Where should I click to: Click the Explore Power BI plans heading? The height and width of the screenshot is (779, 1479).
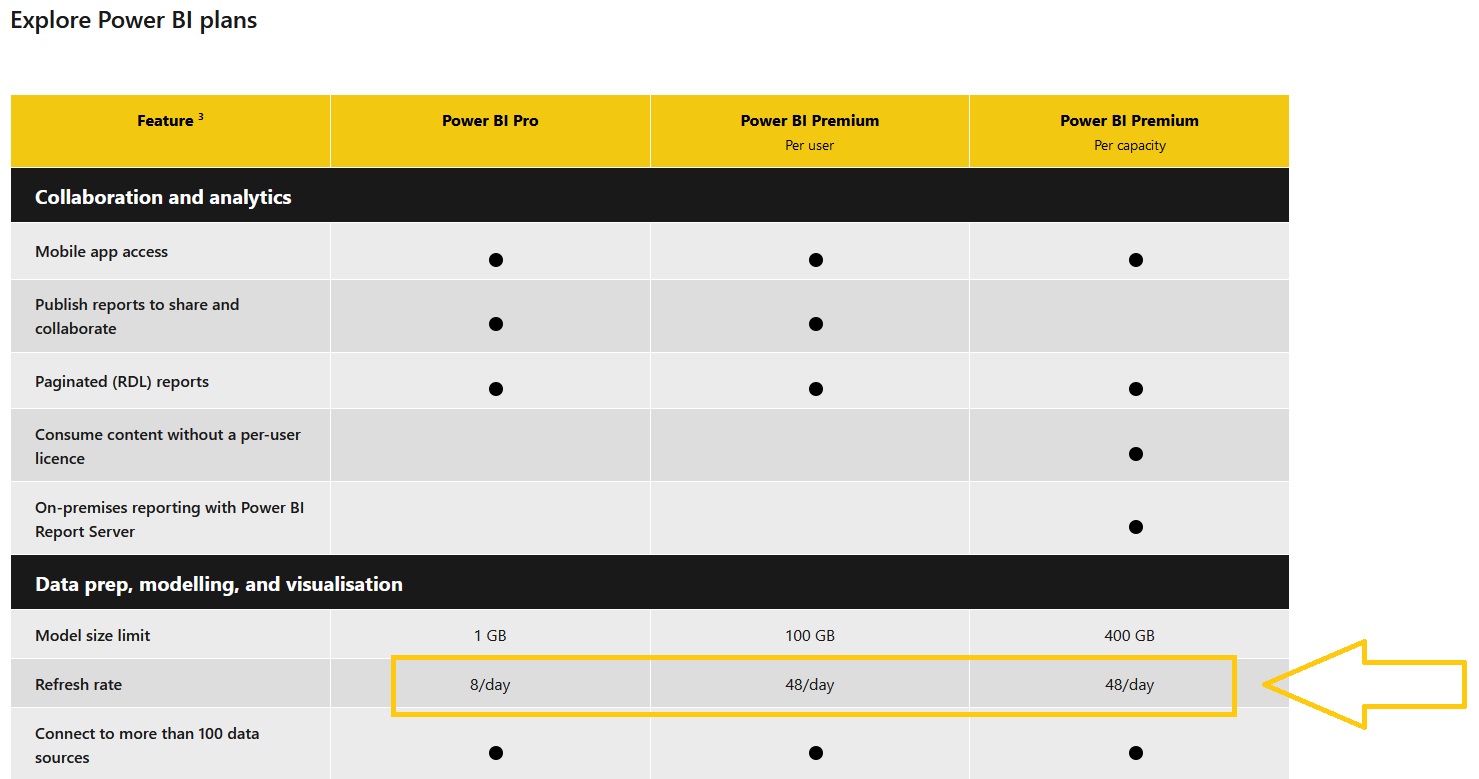pos(134,21)
